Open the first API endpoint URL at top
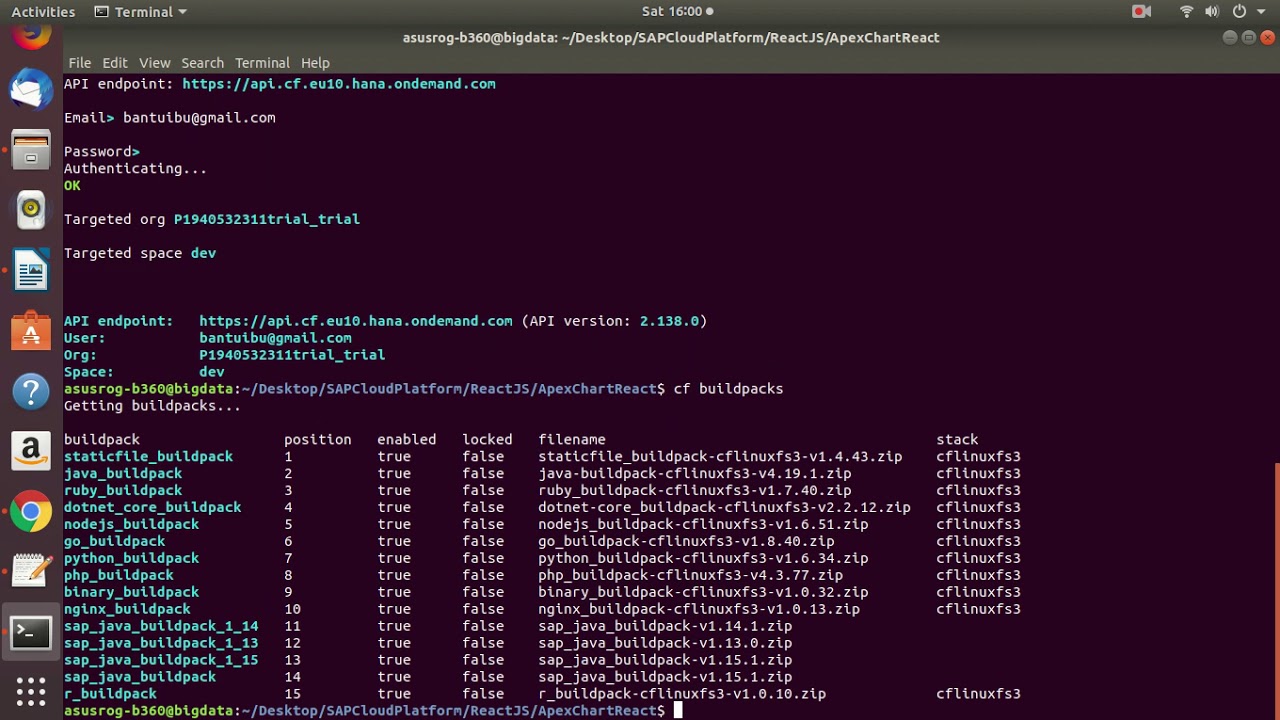 [x=339, y=84]
